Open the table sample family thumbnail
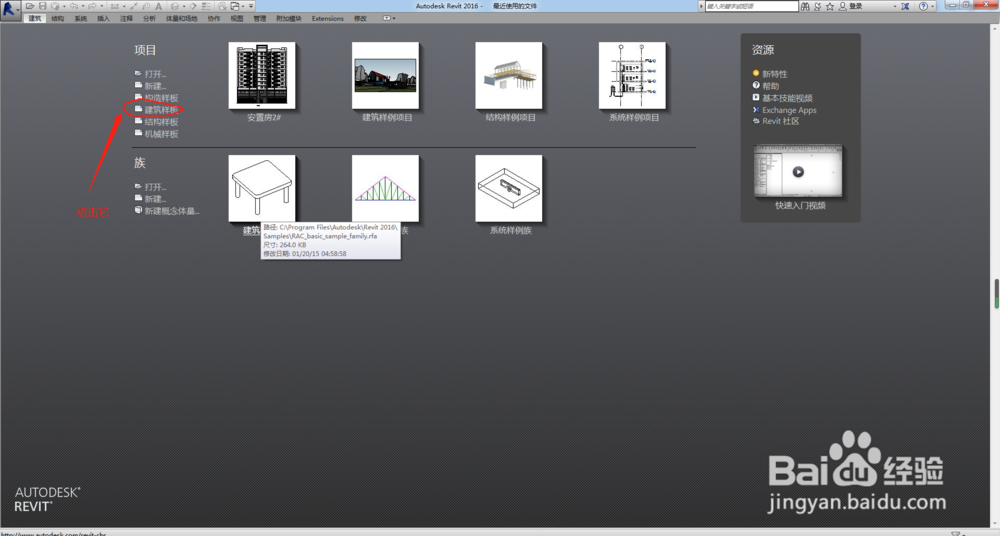1000x536 pixels. pos(262,188)
